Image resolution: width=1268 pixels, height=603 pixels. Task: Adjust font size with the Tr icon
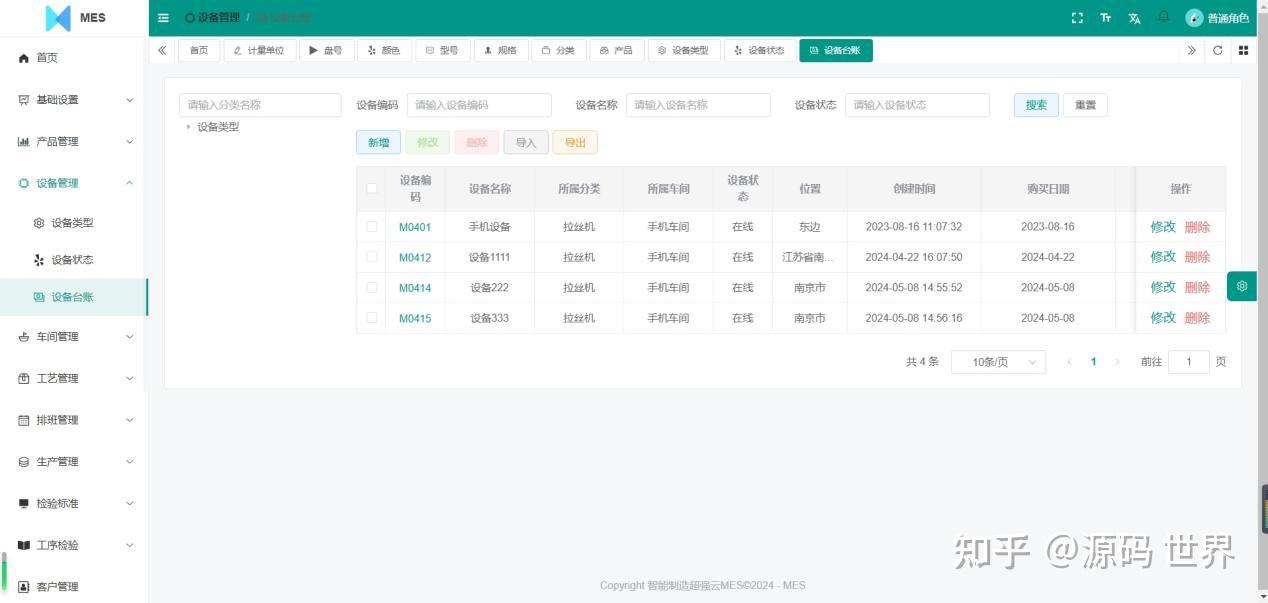[x=1105, y=18]
